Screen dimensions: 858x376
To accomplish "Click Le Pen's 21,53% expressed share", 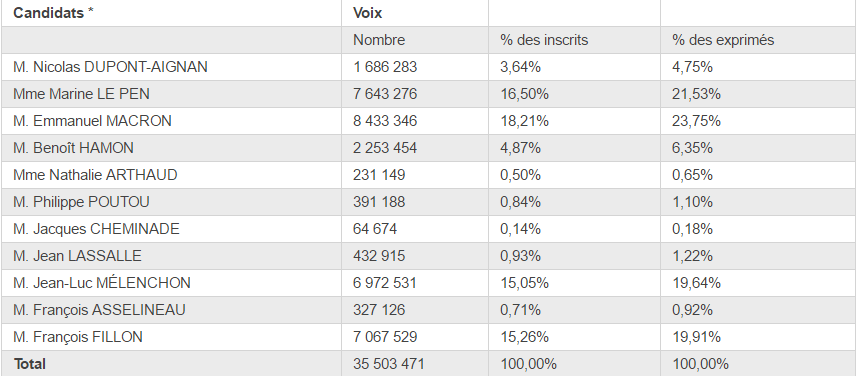I will (x=696, y=94).
